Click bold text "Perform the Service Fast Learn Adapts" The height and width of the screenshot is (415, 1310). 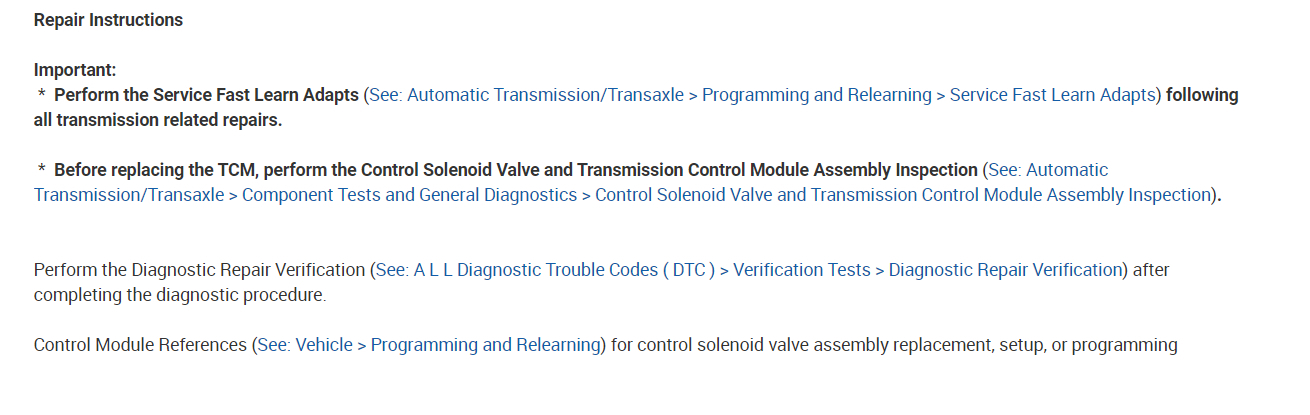click(x=206, y=95)
